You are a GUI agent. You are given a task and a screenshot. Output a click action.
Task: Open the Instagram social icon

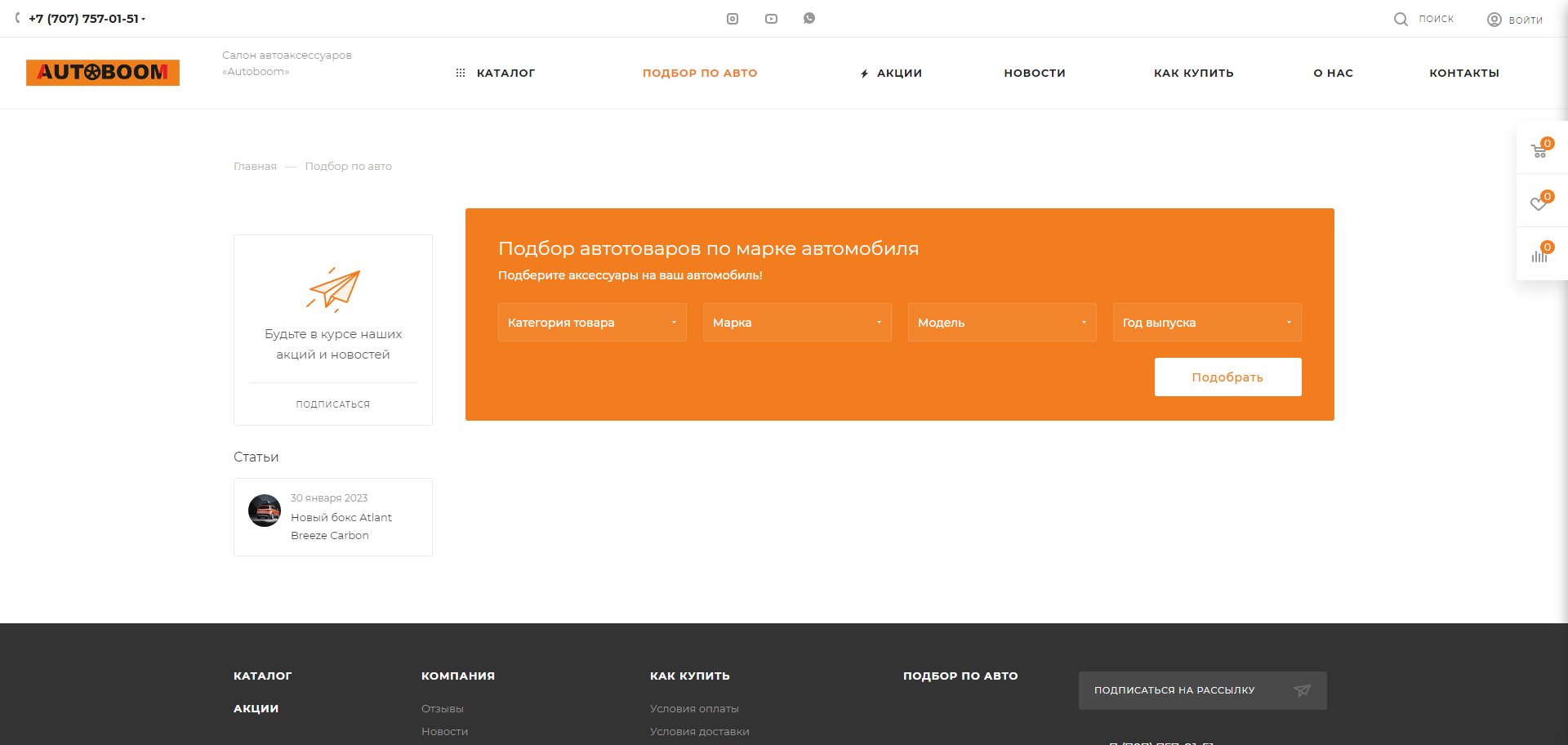point(733,19)
